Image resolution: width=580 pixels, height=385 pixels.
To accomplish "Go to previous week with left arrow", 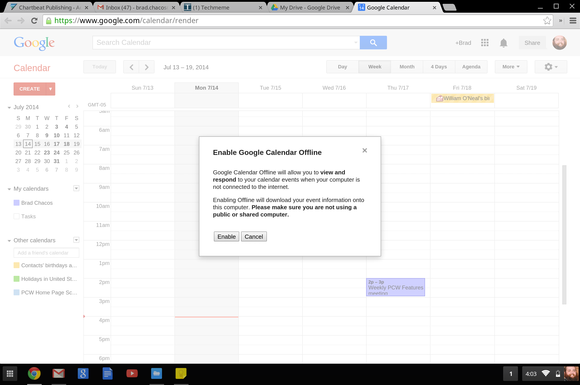I will click(131, 67).
